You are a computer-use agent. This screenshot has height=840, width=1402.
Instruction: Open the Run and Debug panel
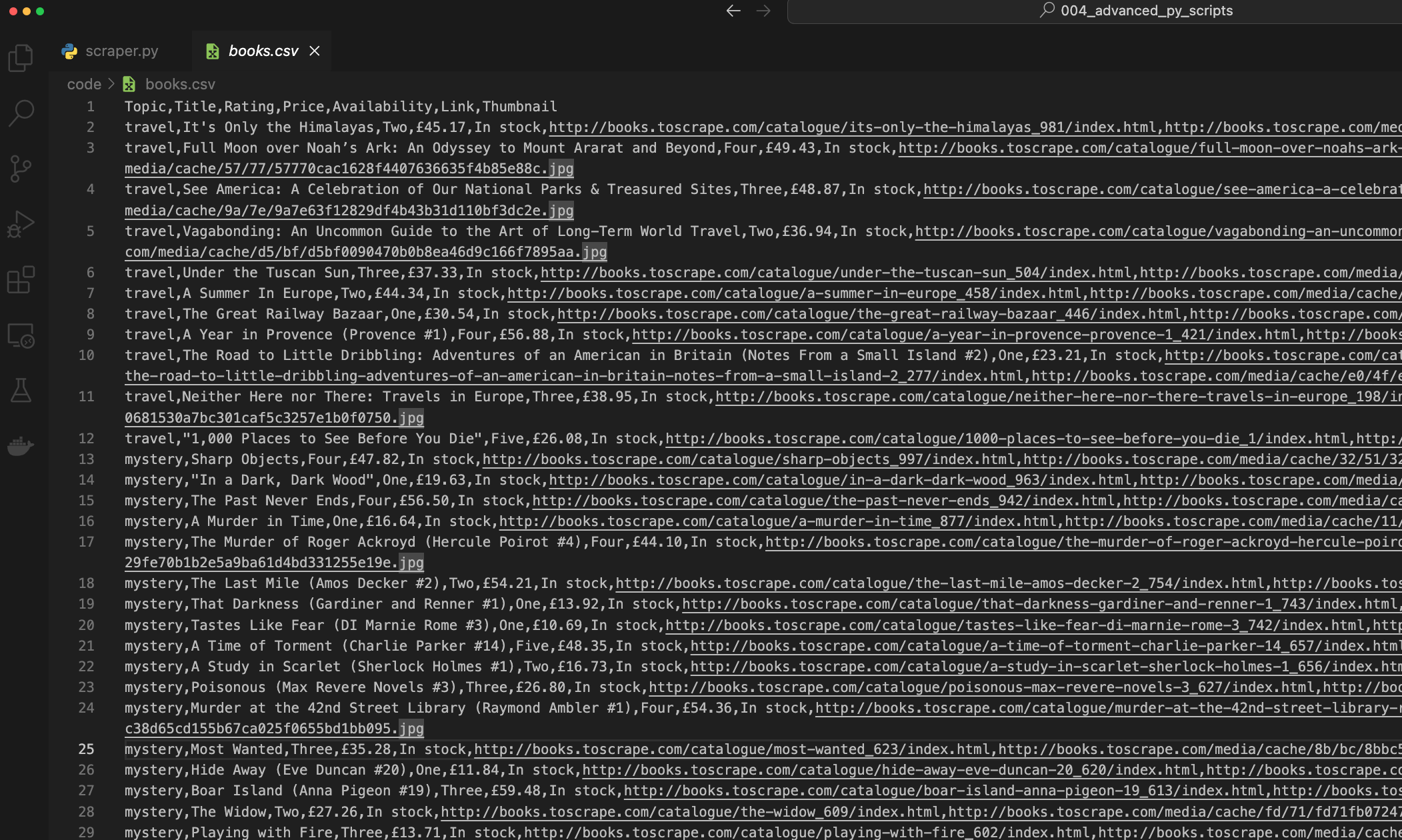coord(21,225)
